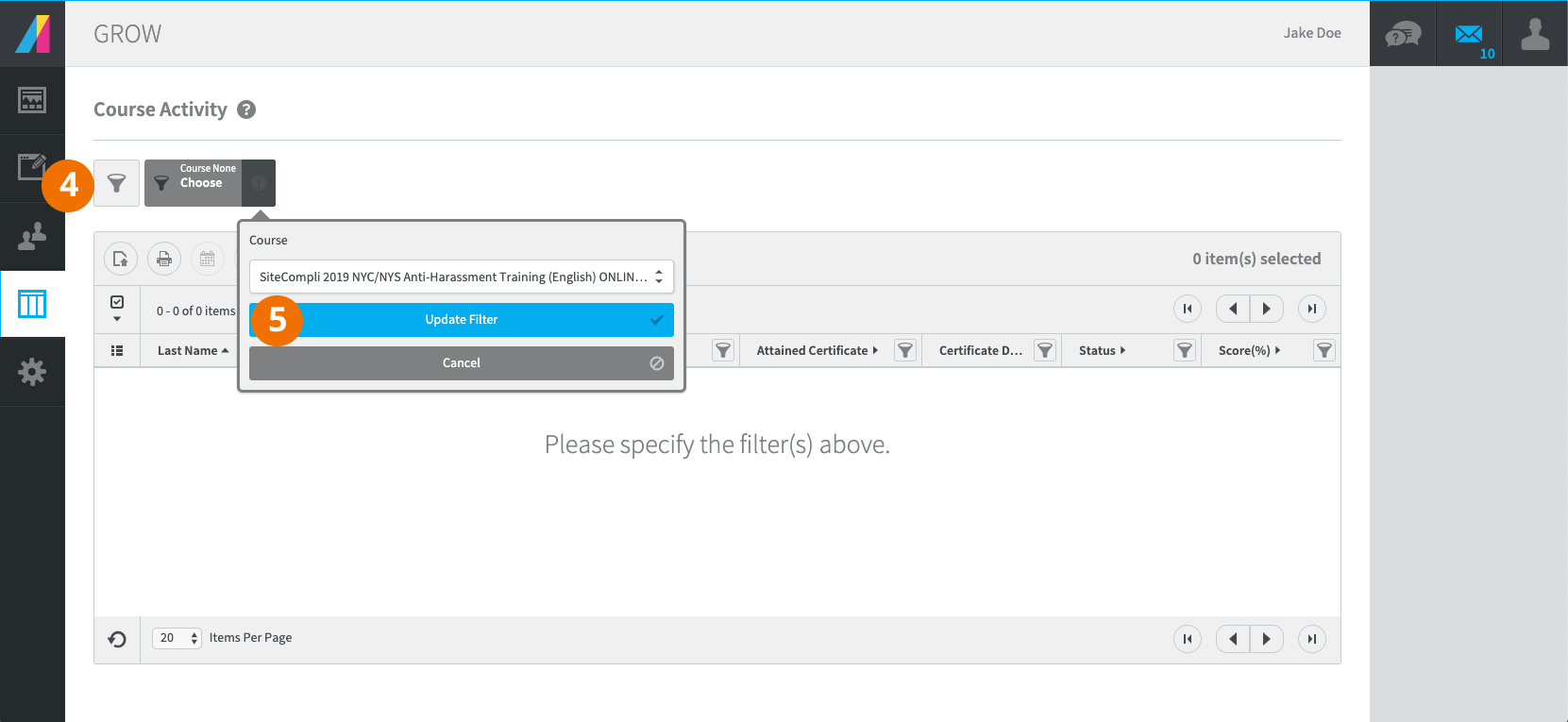Click the add filter funnel button
Screen dimensions: 1568x722
click(117, 183)
